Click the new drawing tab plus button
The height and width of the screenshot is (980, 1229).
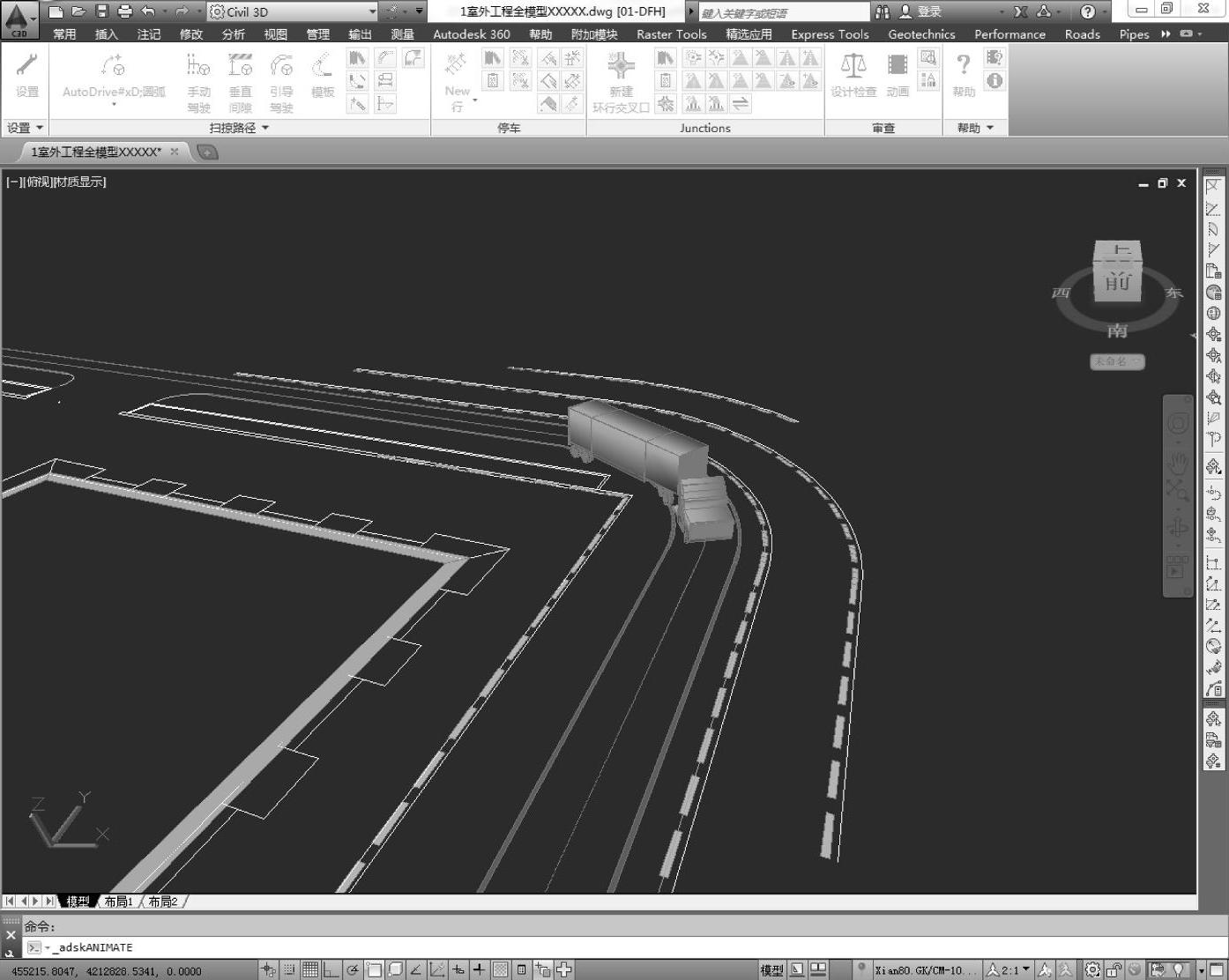tap(206, 152)
